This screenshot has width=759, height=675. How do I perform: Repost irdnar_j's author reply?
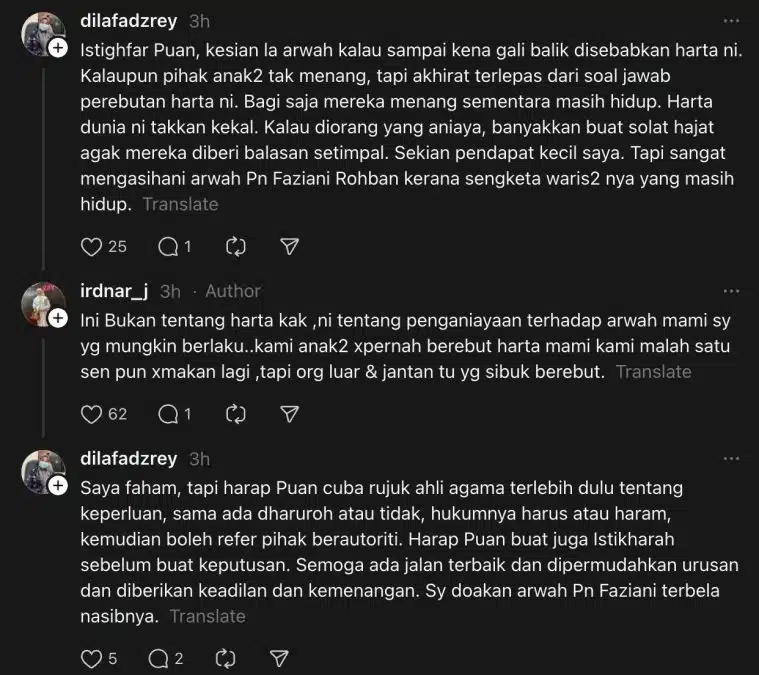pyautogui.click(x=236, y=414)
